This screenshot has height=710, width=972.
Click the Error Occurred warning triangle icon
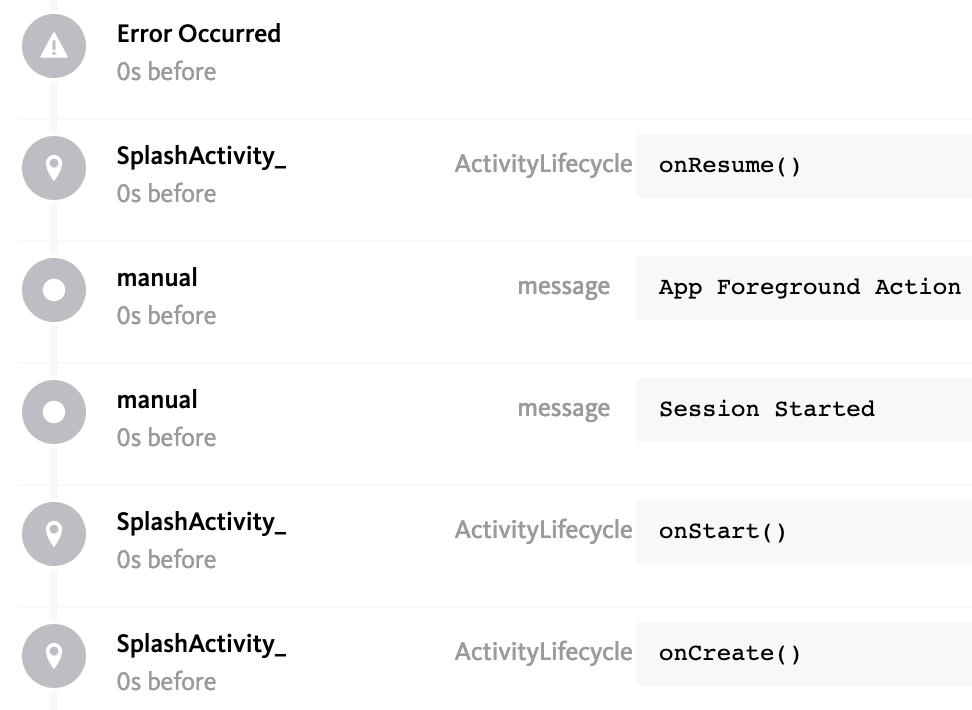(53, 46)
